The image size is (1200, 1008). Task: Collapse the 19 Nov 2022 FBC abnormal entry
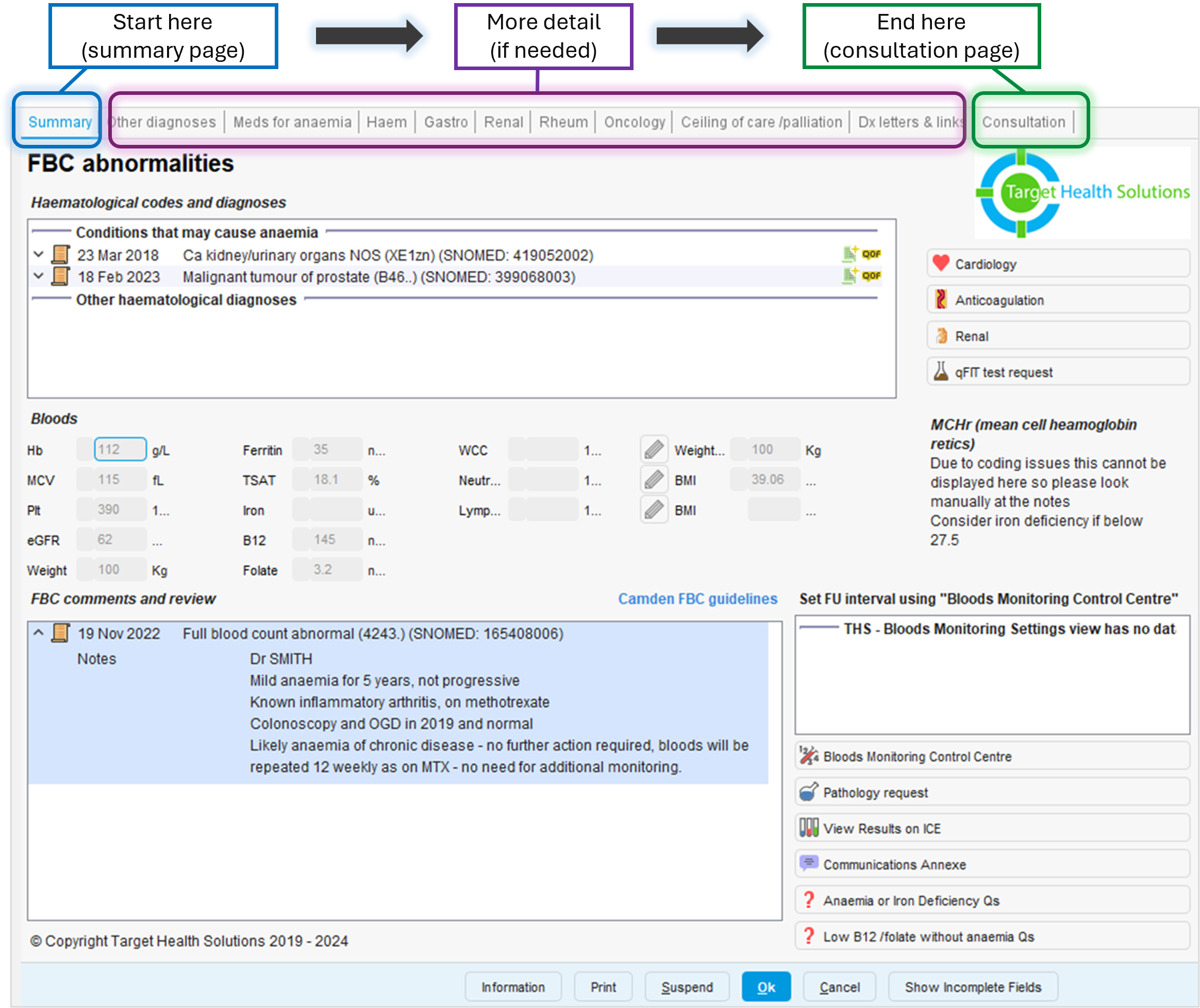pos(38,633)
